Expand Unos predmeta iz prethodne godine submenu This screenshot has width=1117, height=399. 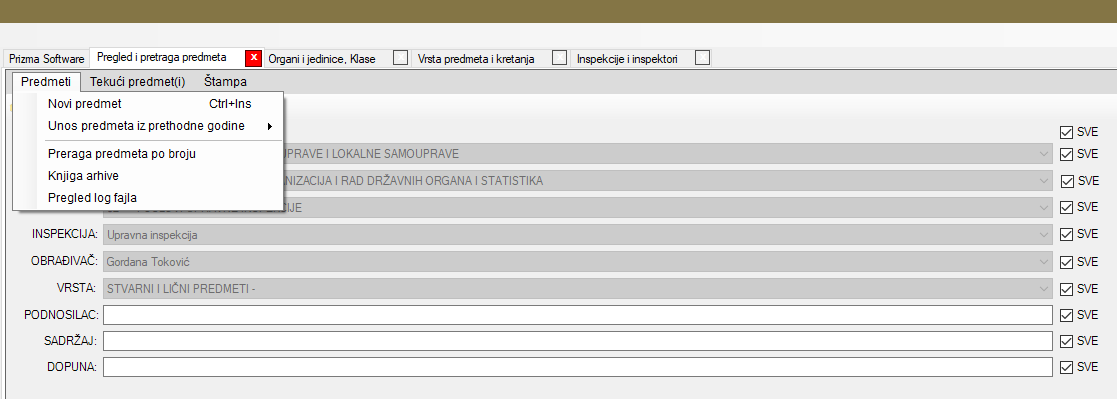point(148,126)
